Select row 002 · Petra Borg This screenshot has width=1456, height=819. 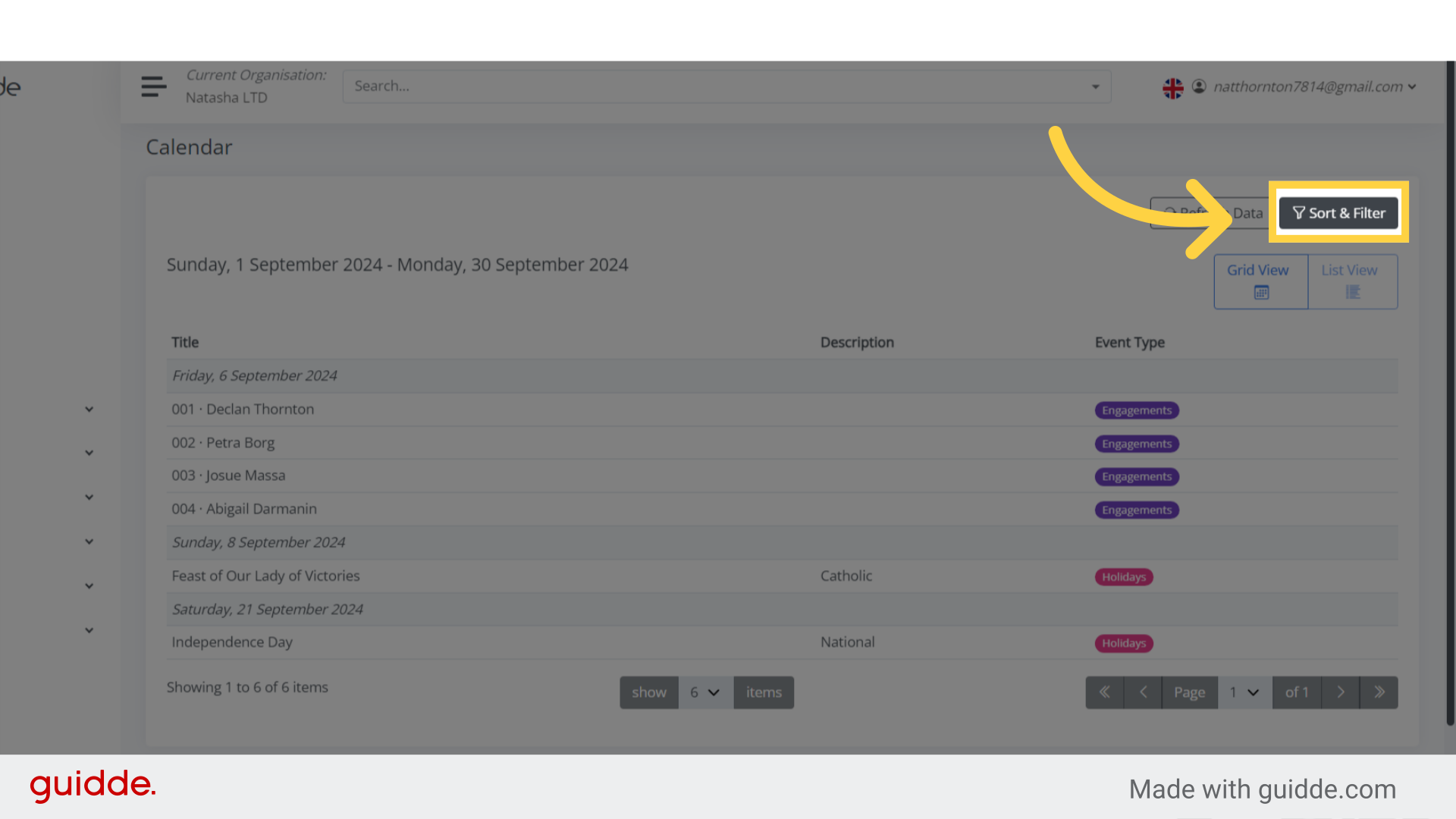coord(782,443)
